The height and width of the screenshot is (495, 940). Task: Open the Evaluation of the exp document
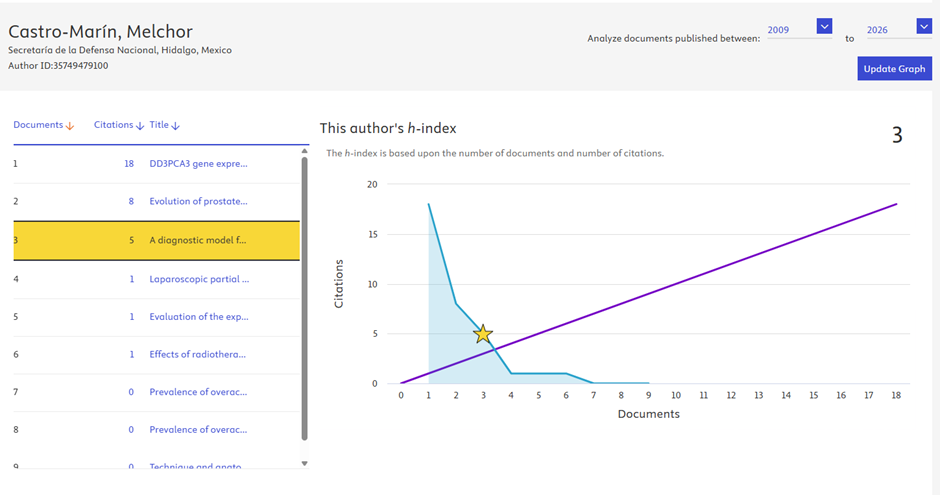tap(198, 317)
